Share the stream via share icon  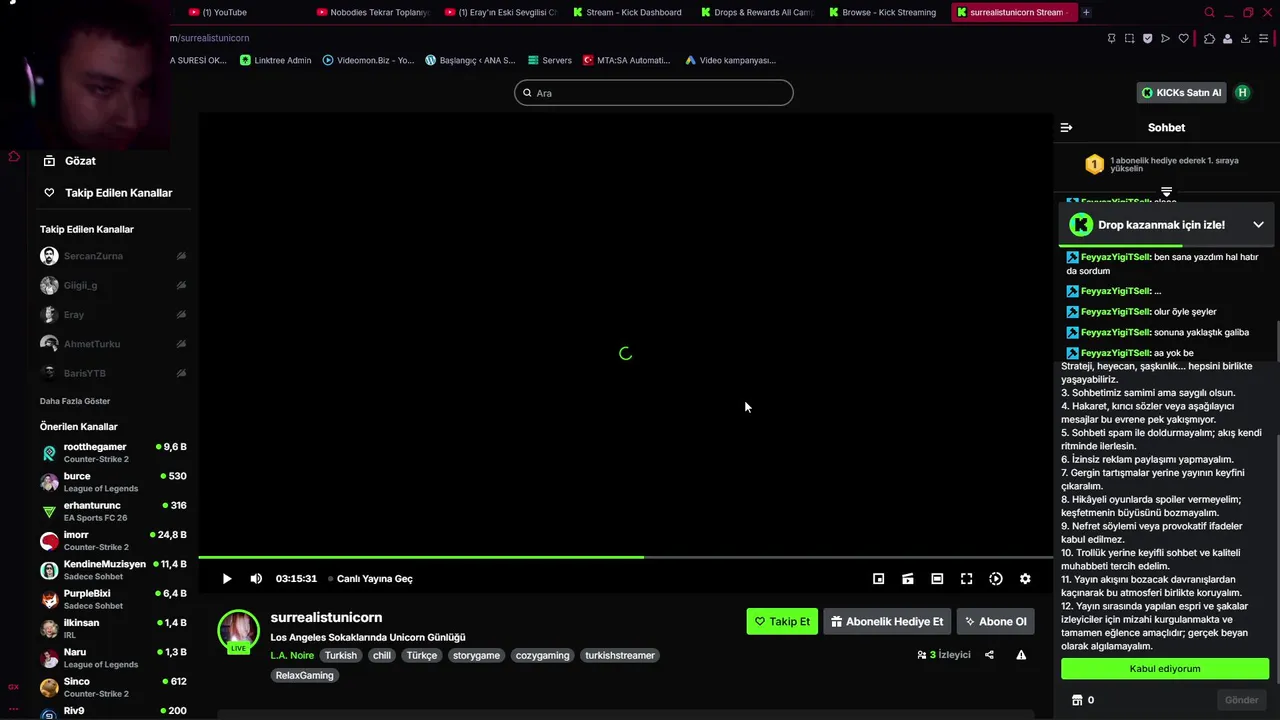989,655
